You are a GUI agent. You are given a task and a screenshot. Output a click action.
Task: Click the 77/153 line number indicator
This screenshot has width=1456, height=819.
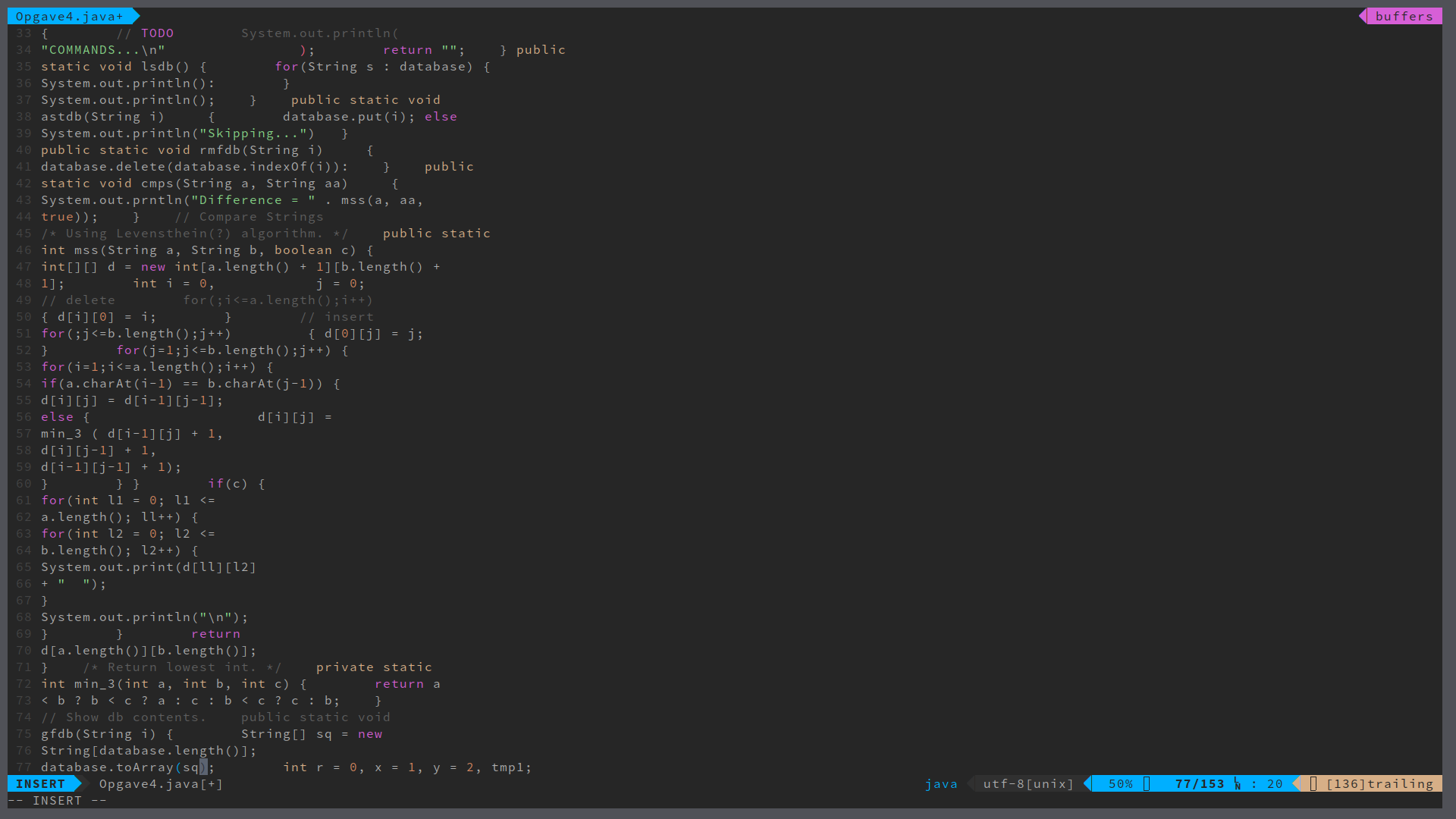coord(1200,784)
